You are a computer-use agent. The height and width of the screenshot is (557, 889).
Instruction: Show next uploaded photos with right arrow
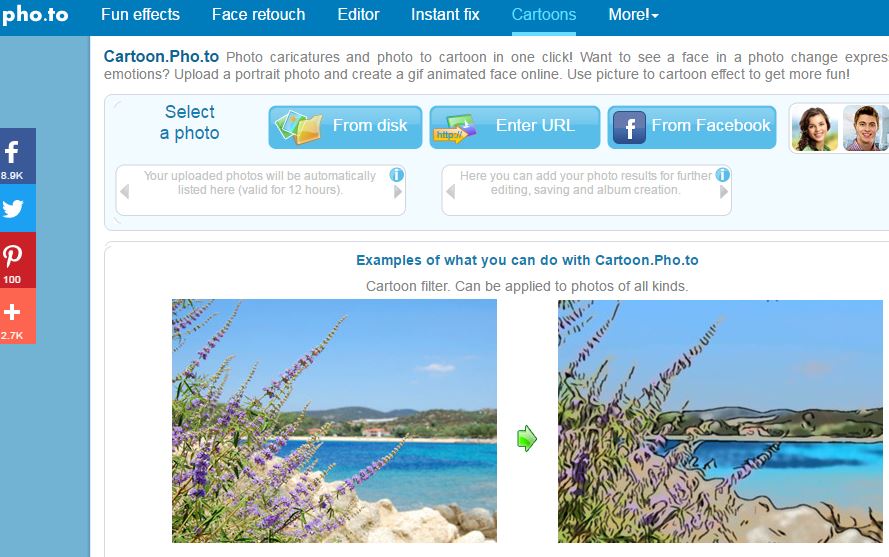click(398, 192)
